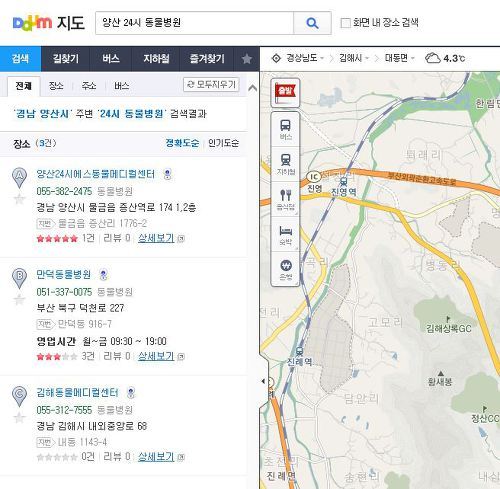Click the search input field with 양산 24시 동물병원
Image resolution: width=500 pixels, height=489 pixels.
click(x=194, y=23)
